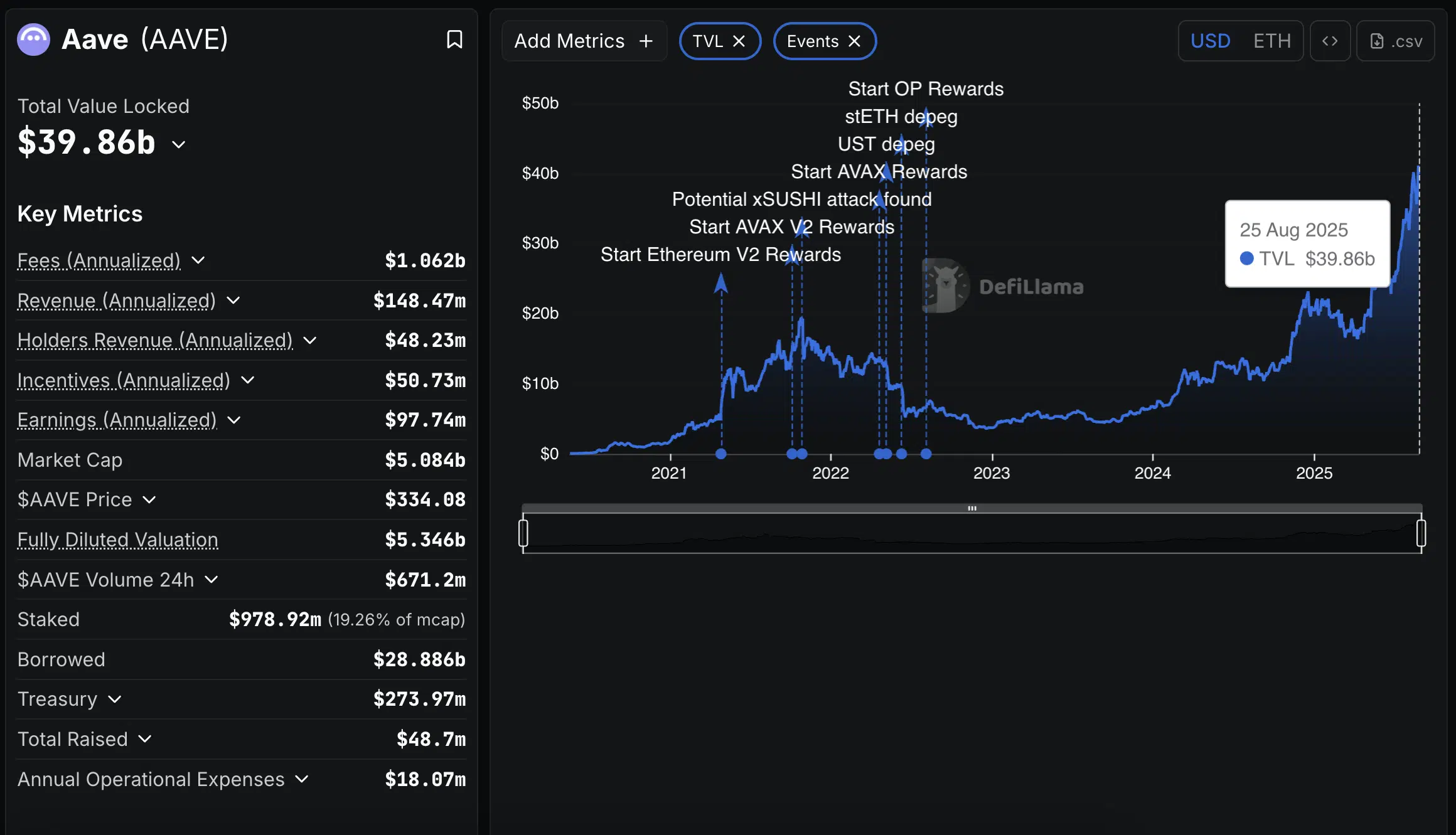Click the Earnings (Annualized) label
The width and height of the screenshot is (1456, 835).
[117, 420]
